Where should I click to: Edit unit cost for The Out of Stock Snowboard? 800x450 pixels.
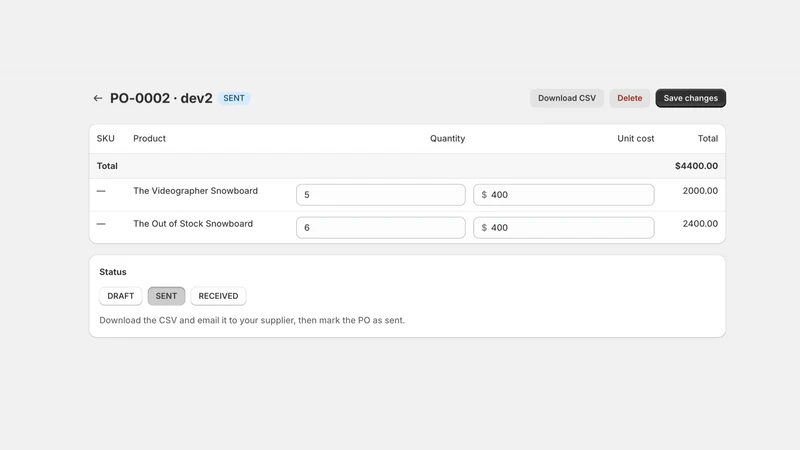pyautogui.click(x=564, y=228)
